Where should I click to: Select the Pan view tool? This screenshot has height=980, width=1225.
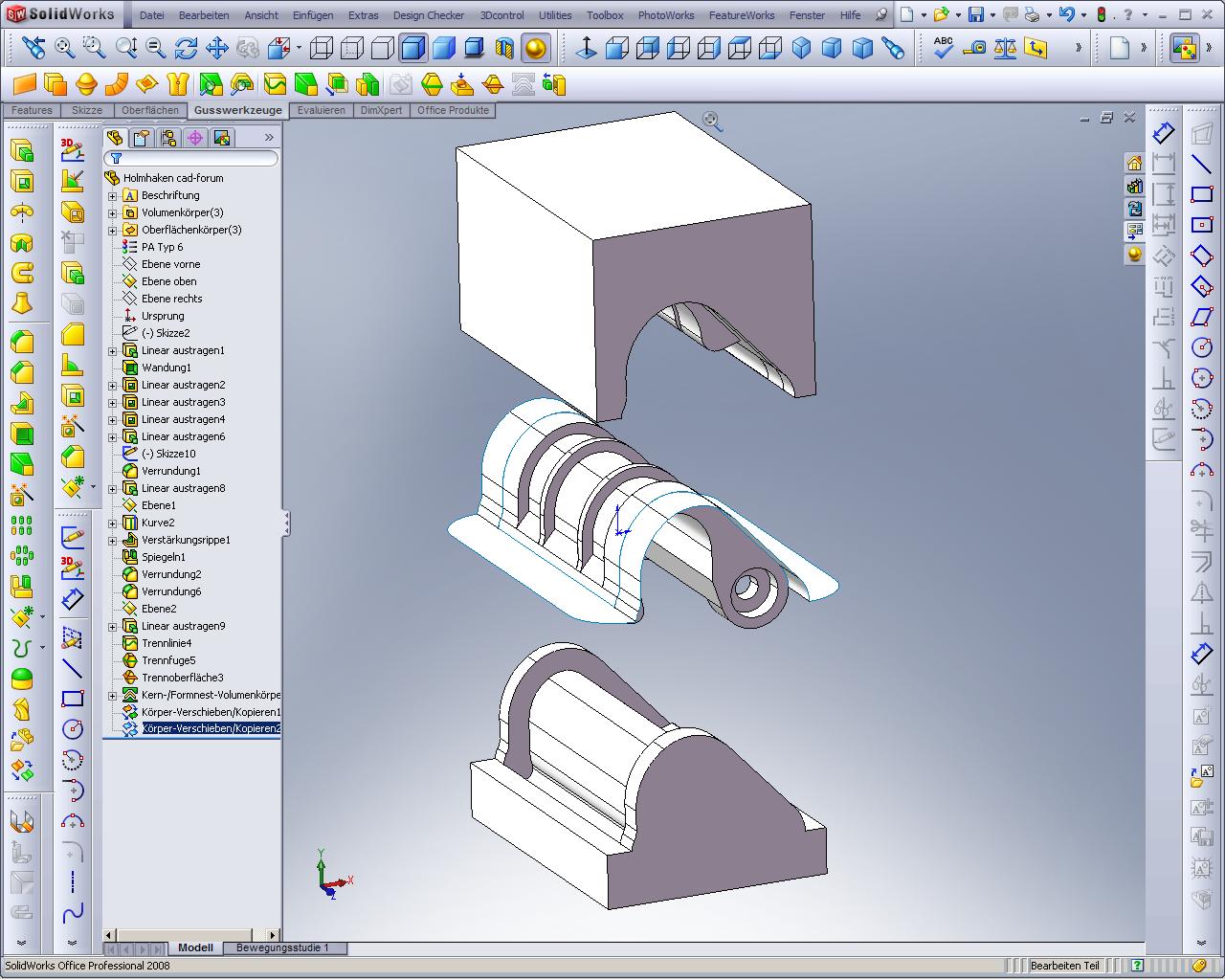pyautogui.click(x=217, y=48)
